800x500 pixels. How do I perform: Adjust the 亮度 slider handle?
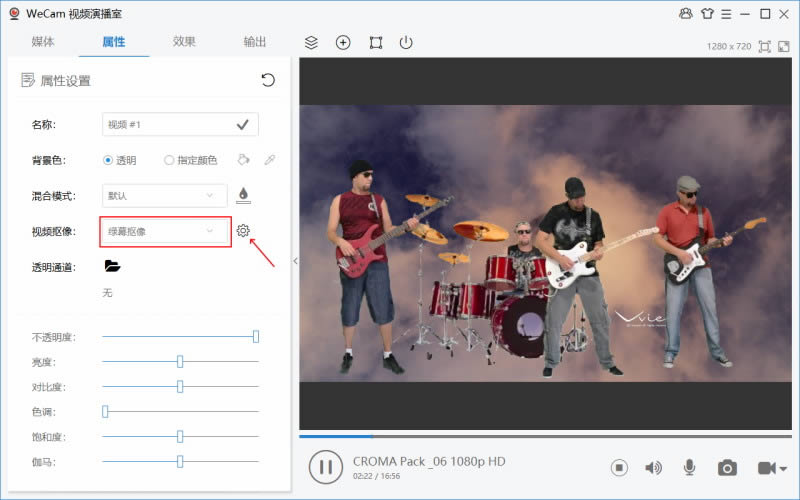tap(180, 362)
